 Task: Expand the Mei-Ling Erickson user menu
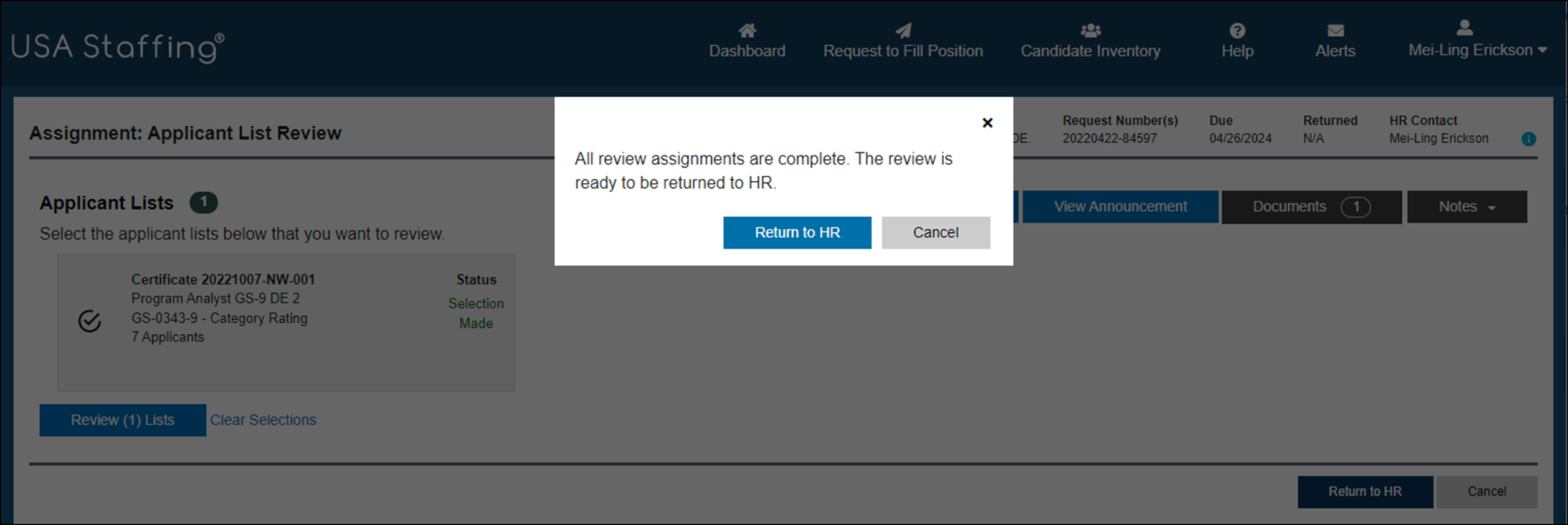pos(1478,50)
